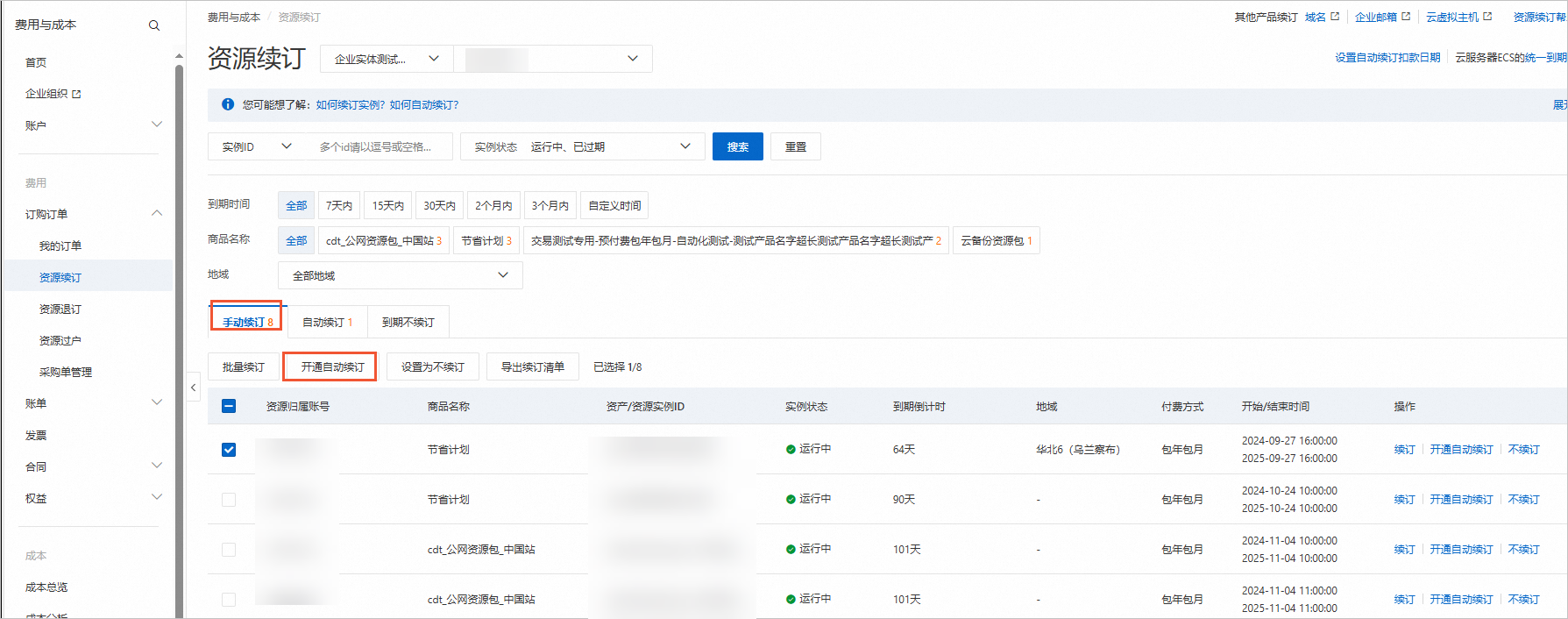This screenshot has height=619, width=1568.
Task: Open 资源退订 in the sidebar
Action: (60, 309)
